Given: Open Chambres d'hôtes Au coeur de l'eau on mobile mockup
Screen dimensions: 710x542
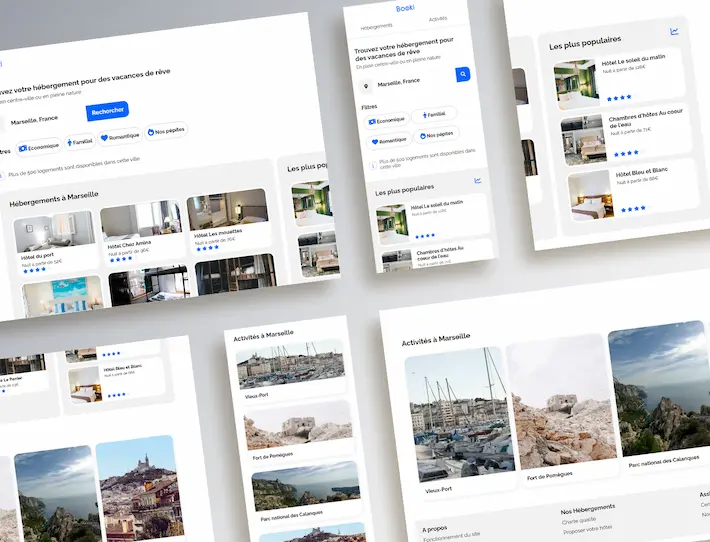Looking at the screenshot, I should pos(437,257).
